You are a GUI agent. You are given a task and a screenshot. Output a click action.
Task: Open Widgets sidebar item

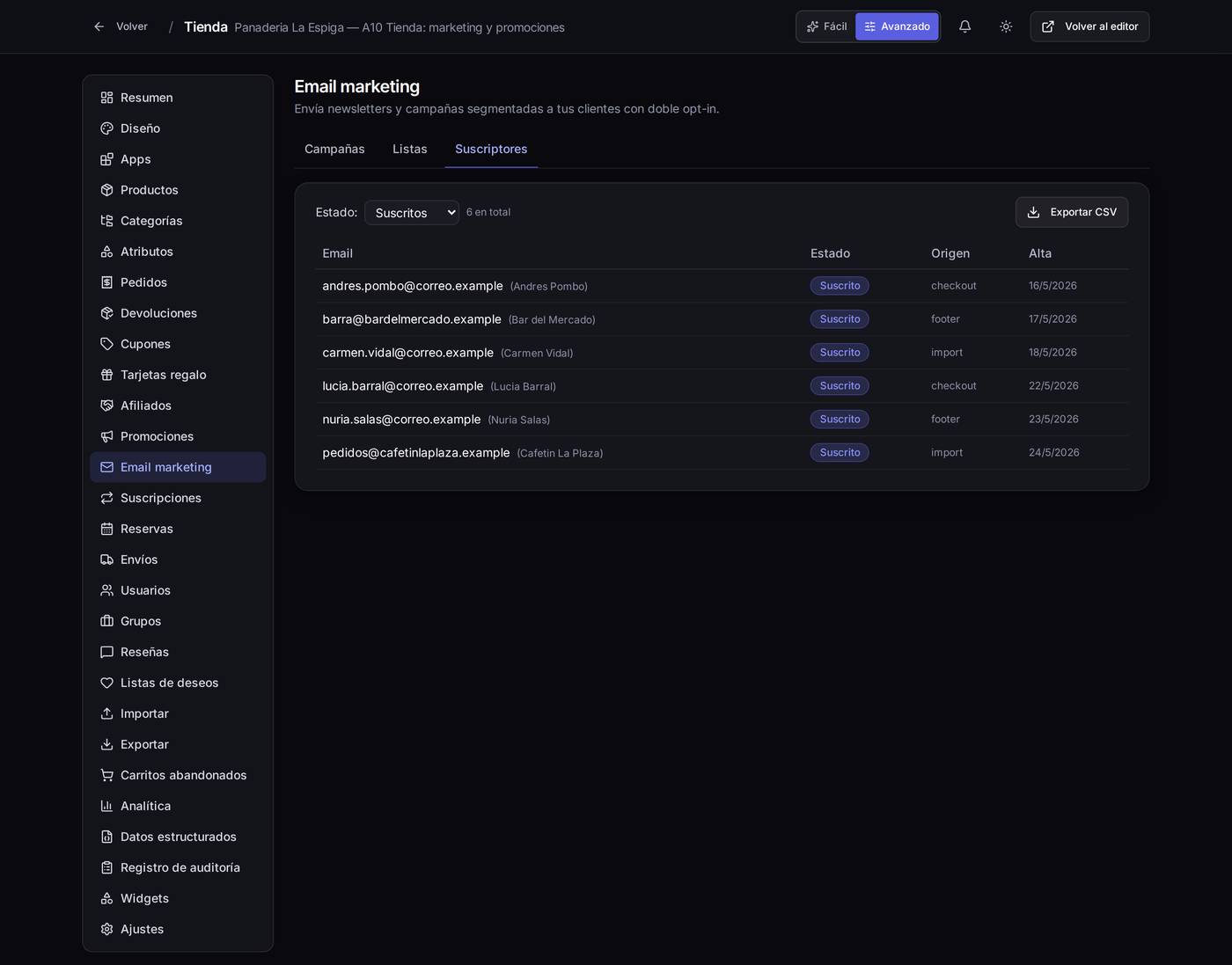coord(178,898)
